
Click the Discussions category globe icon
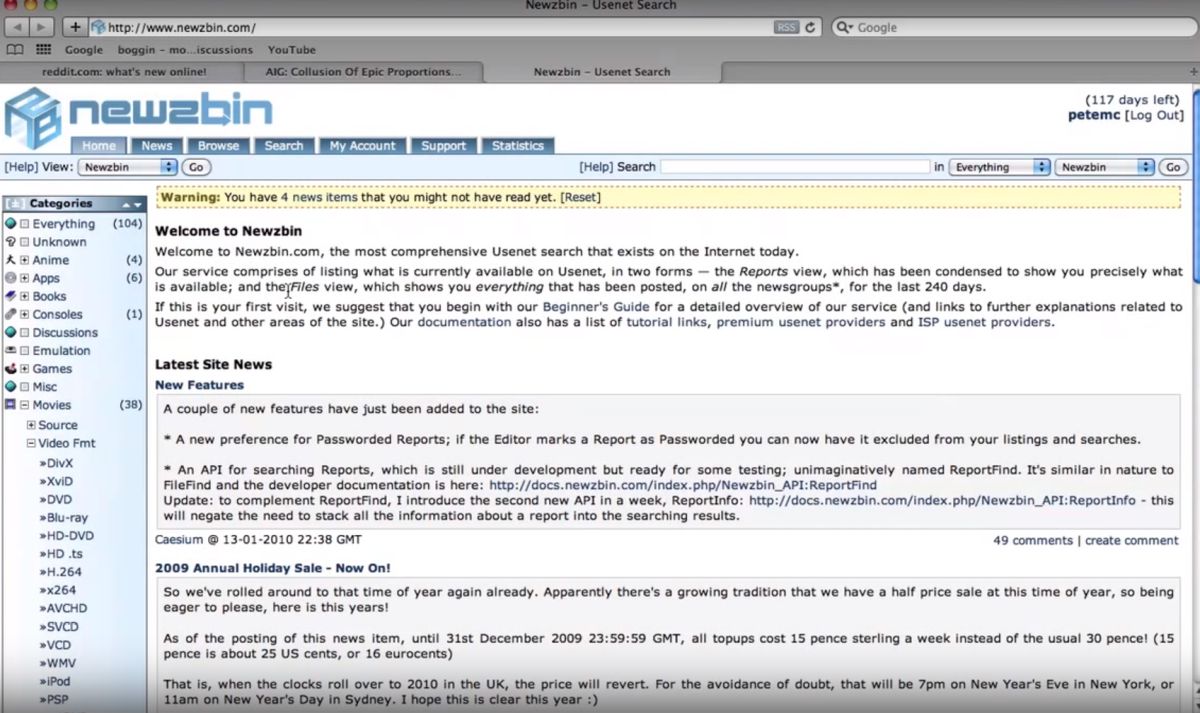10,332
